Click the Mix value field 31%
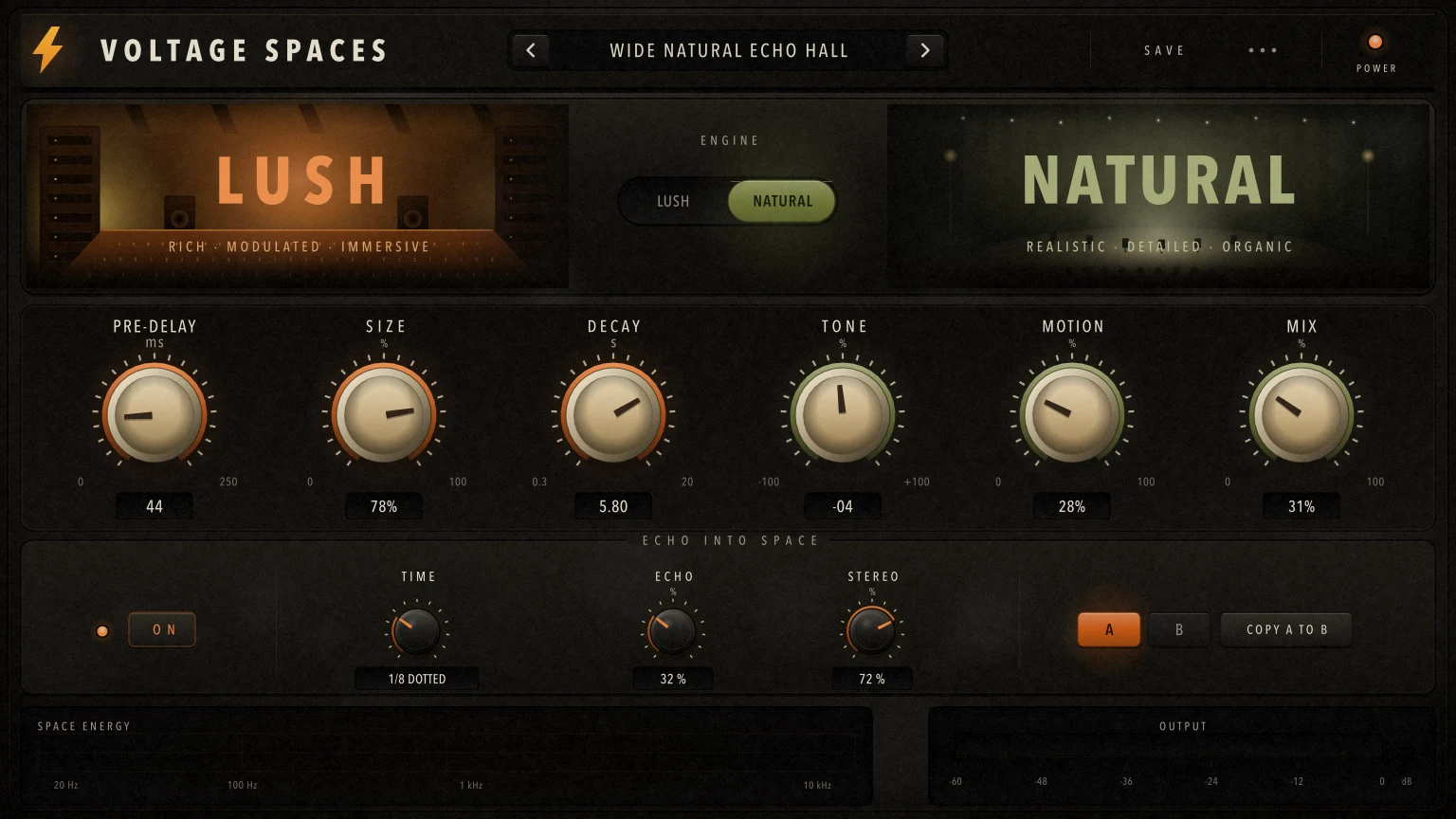This screenshot has width=1456, height=819. pyautogui.click(x=1301, y=506)
